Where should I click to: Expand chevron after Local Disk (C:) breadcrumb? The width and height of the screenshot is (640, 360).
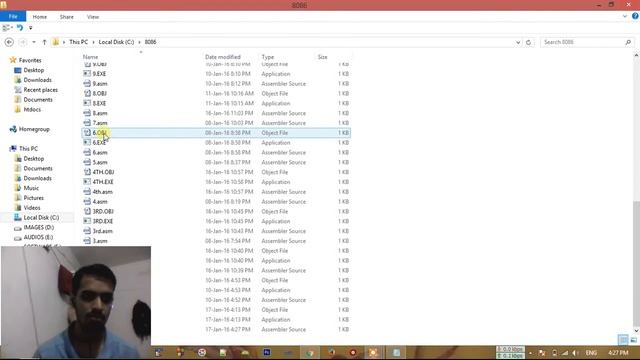coord(139,42)
